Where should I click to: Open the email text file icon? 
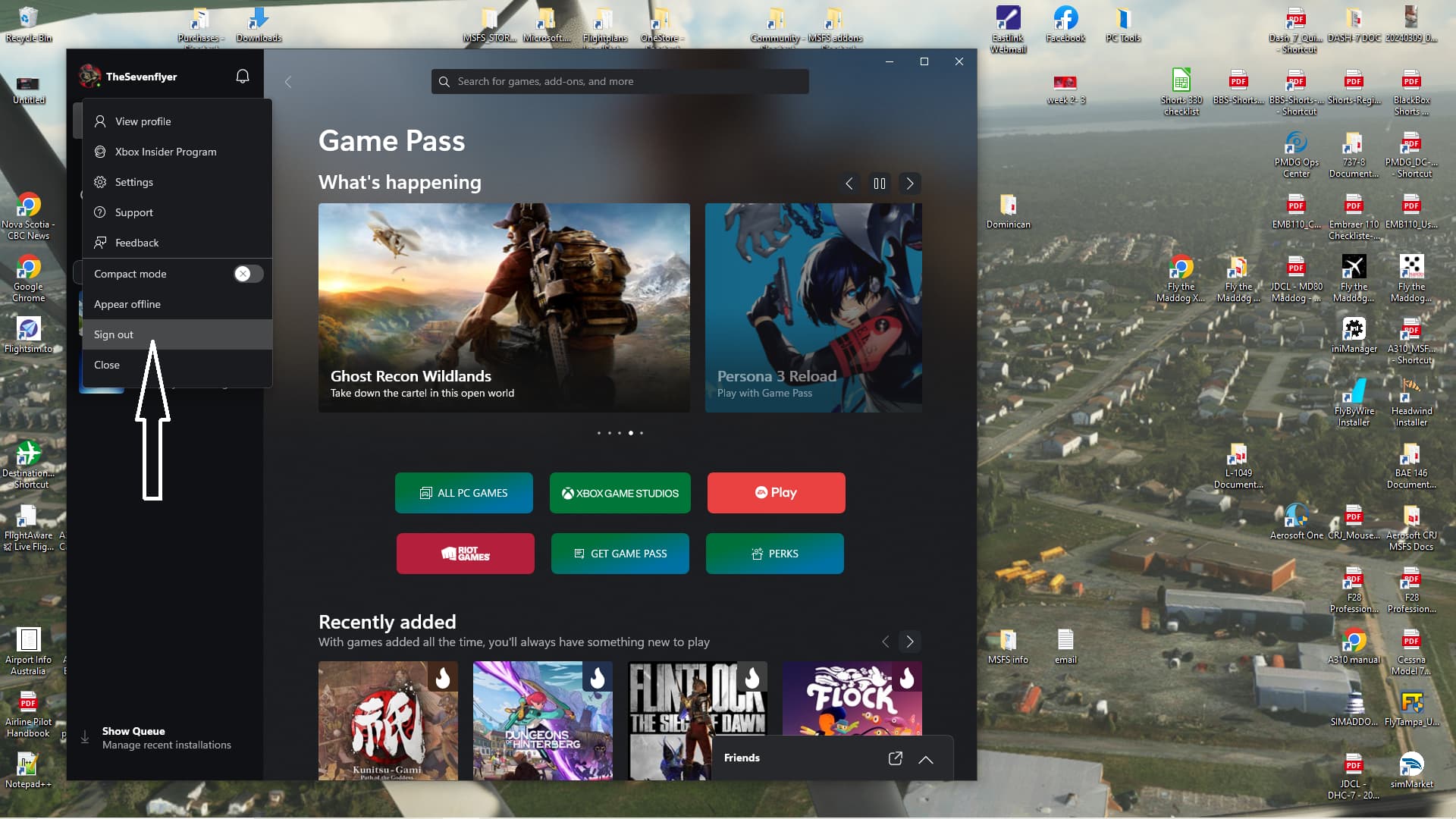pos(1065,646)
